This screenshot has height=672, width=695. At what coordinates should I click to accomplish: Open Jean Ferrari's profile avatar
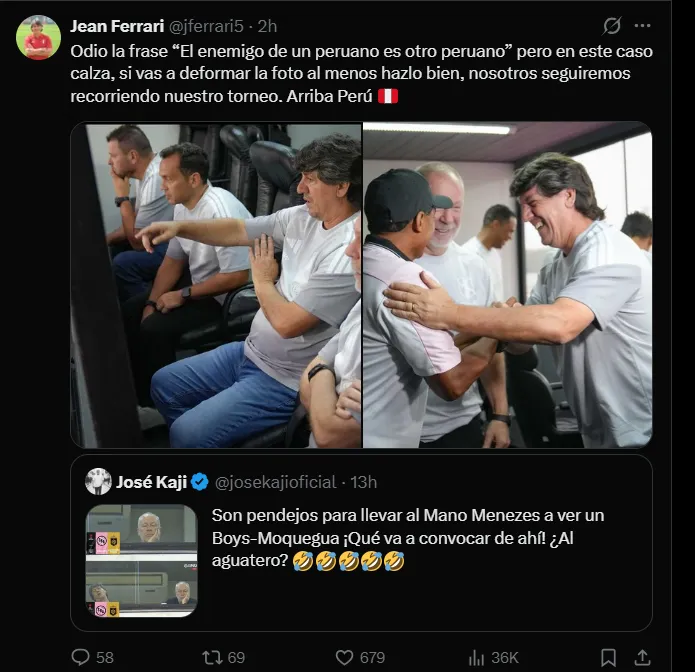pyautogui.click(x=38, y=37)
